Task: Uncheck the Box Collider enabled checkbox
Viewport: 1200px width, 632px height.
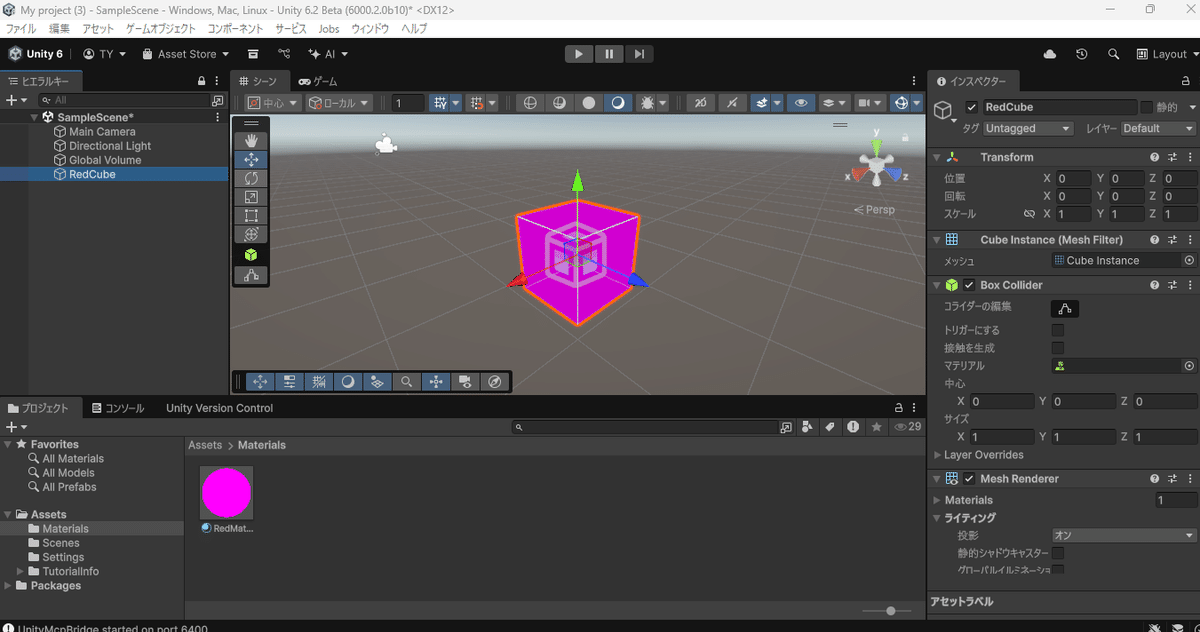Action: [968, 284]
